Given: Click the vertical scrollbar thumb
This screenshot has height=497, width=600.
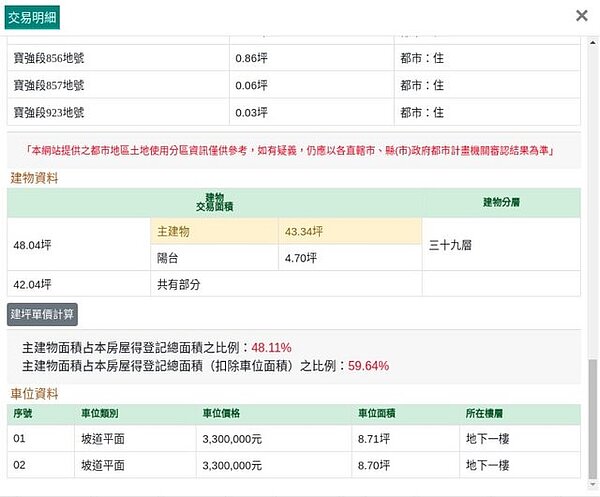Looking at the screenshot, I should [x=592, y=419].
